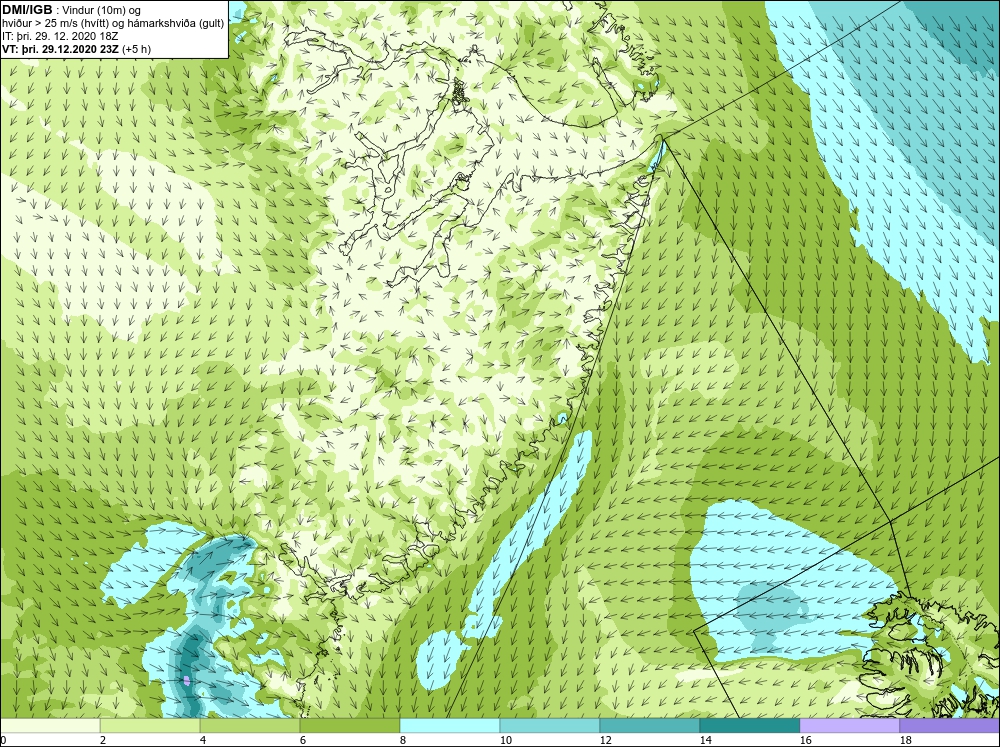Click the legend scale label '6'
Image resolution: width=1000 pixels, height=747 pixels.
tap(303, 740)
